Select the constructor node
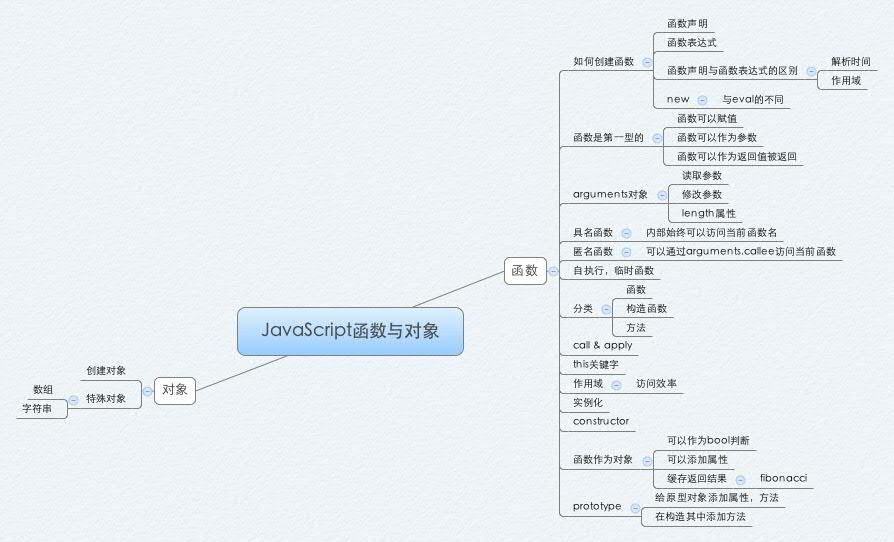 coord(600,421)
